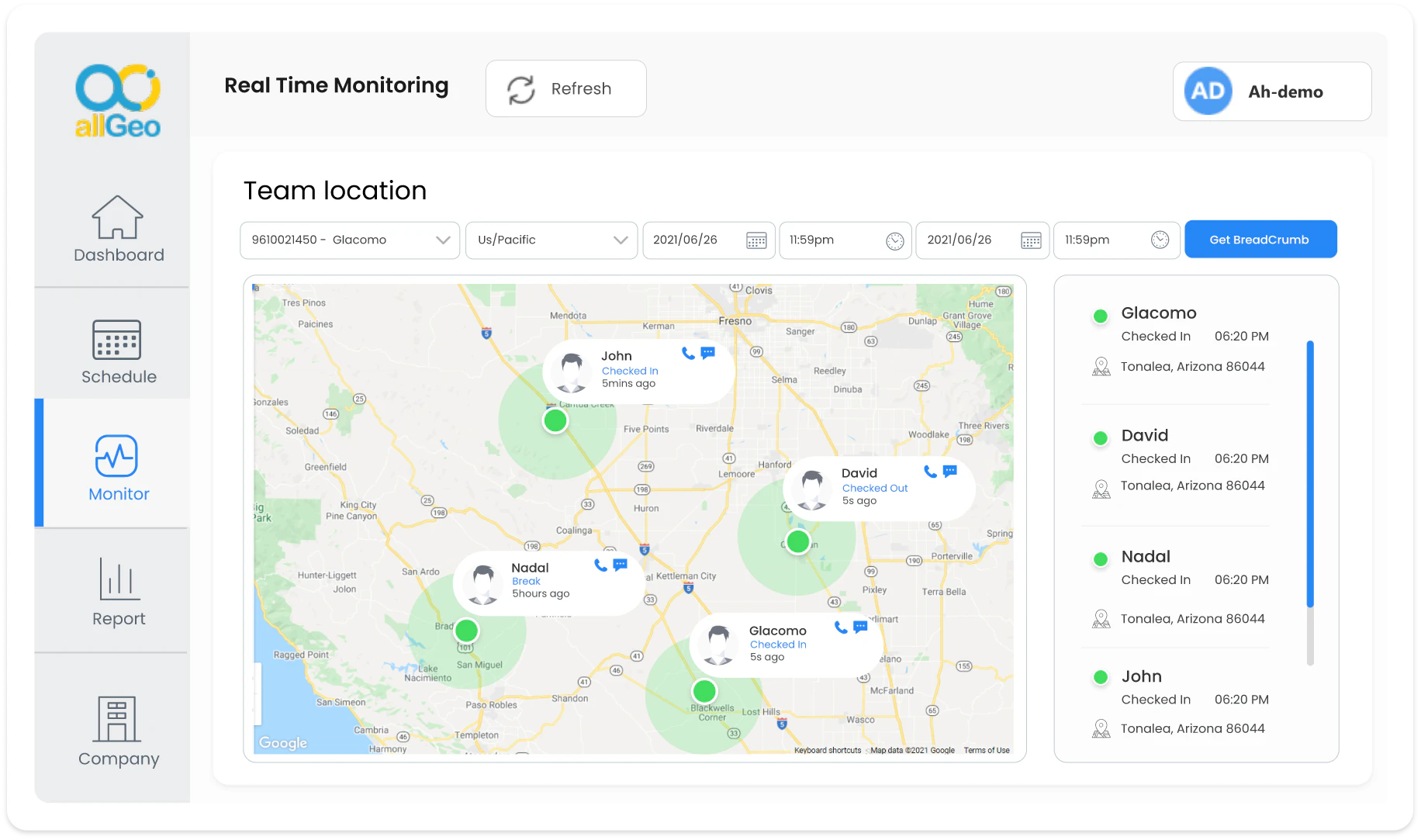Open the Us/Pacific timezone dropdown

click(551, 240)
